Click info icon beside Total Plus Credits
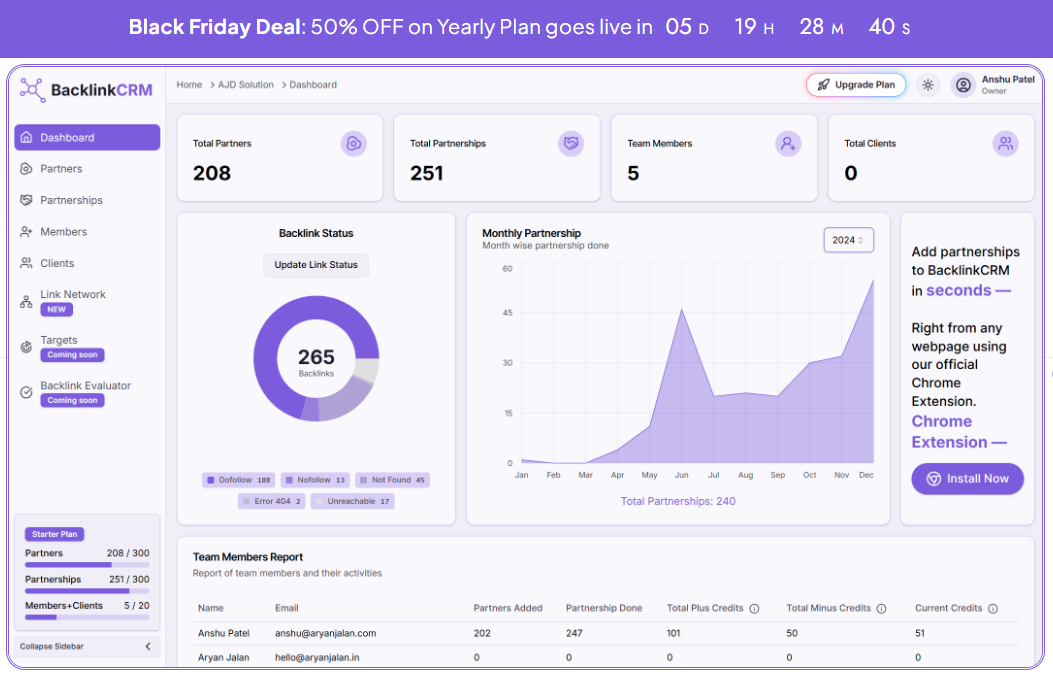Screen dimensions: 1053x681 coord(754,608)
